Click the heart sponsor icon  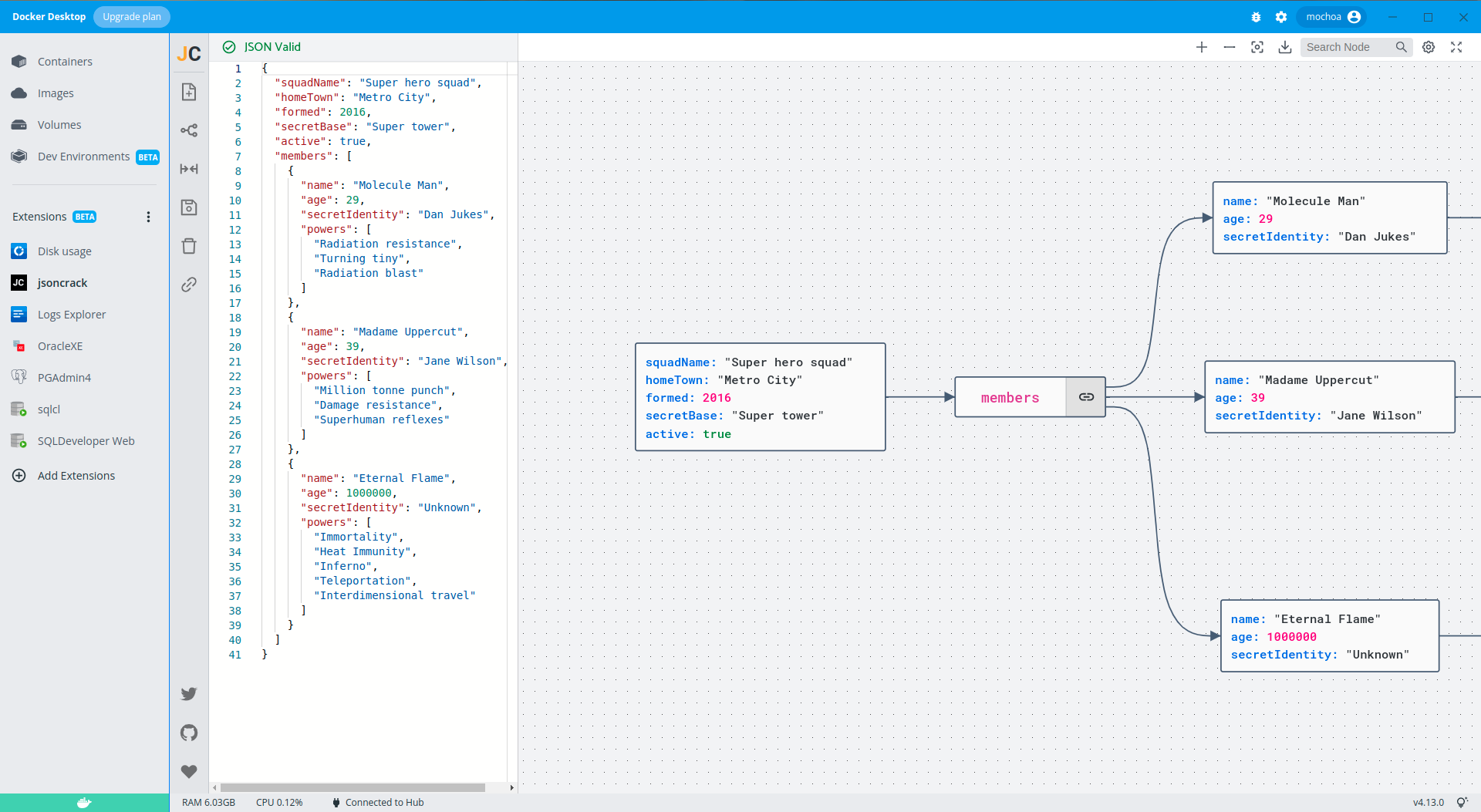coord(189,771)
